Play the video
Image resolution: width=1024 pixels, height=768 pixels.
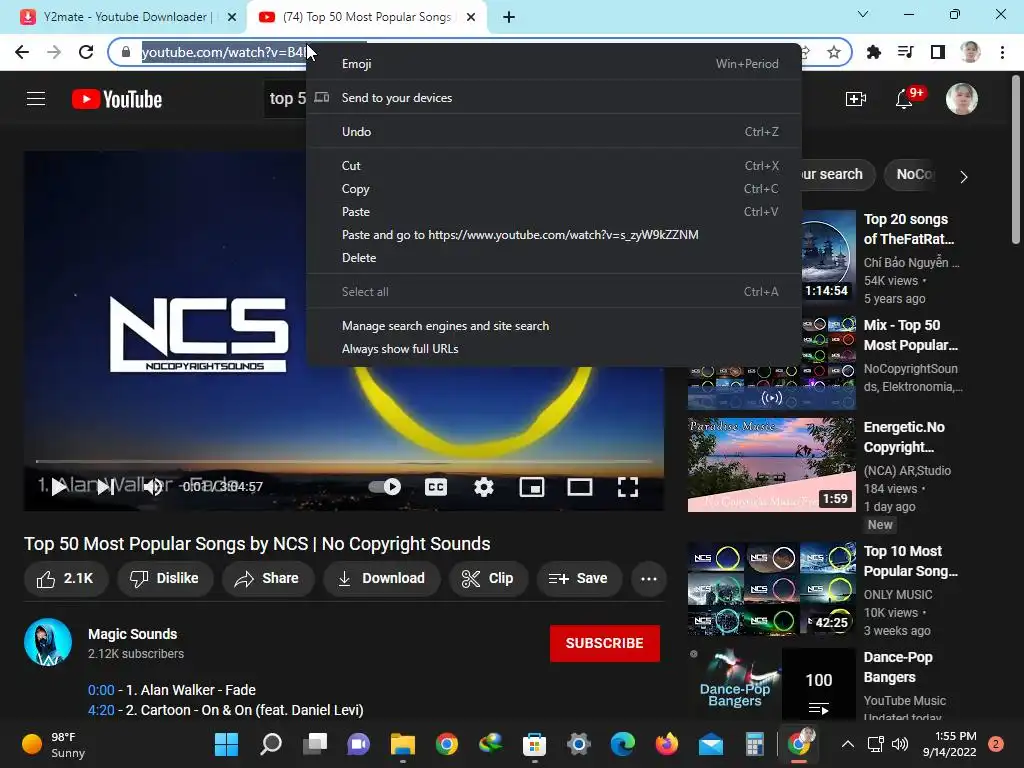(59, 487)
